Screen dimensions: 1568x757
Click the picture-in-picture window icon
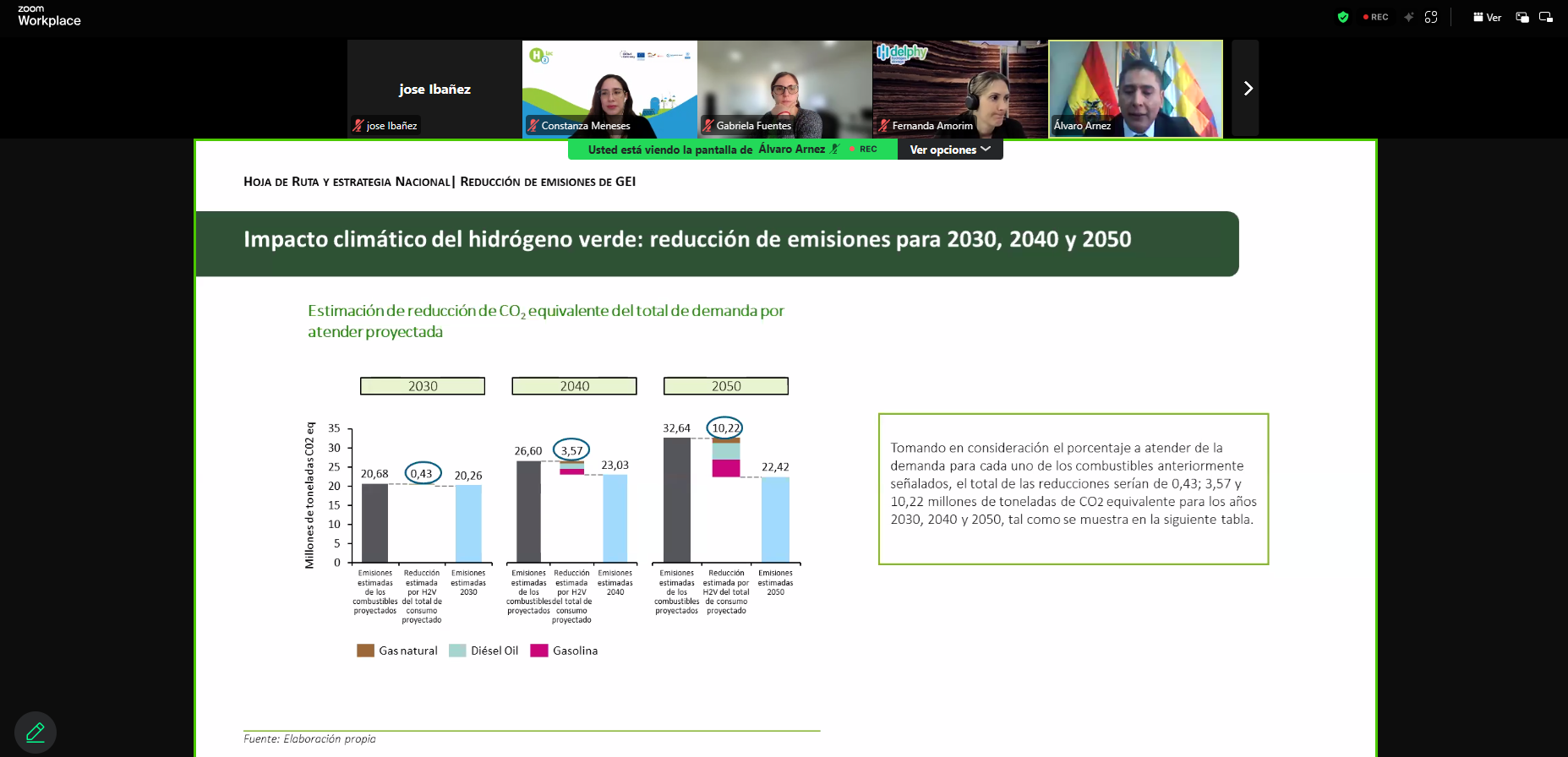click(x=1522, y=17)
